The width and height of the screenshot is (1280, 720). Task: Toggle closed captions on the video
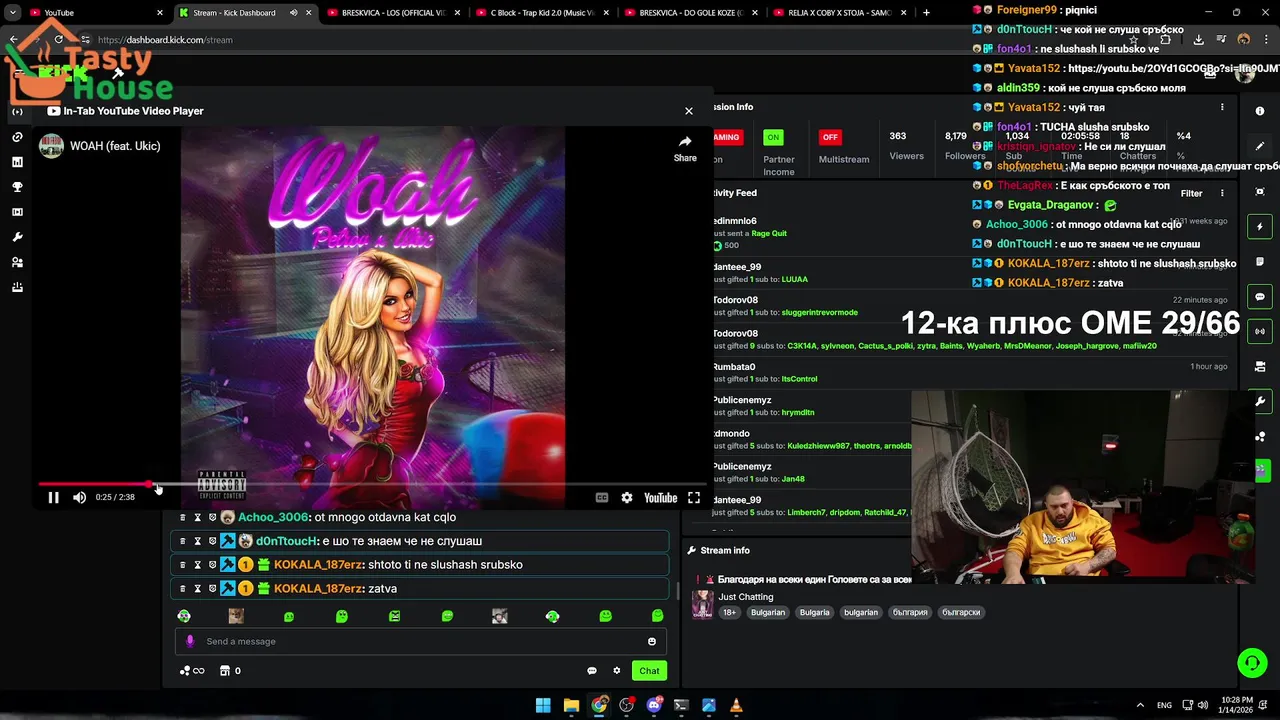(x=602, y=497)
